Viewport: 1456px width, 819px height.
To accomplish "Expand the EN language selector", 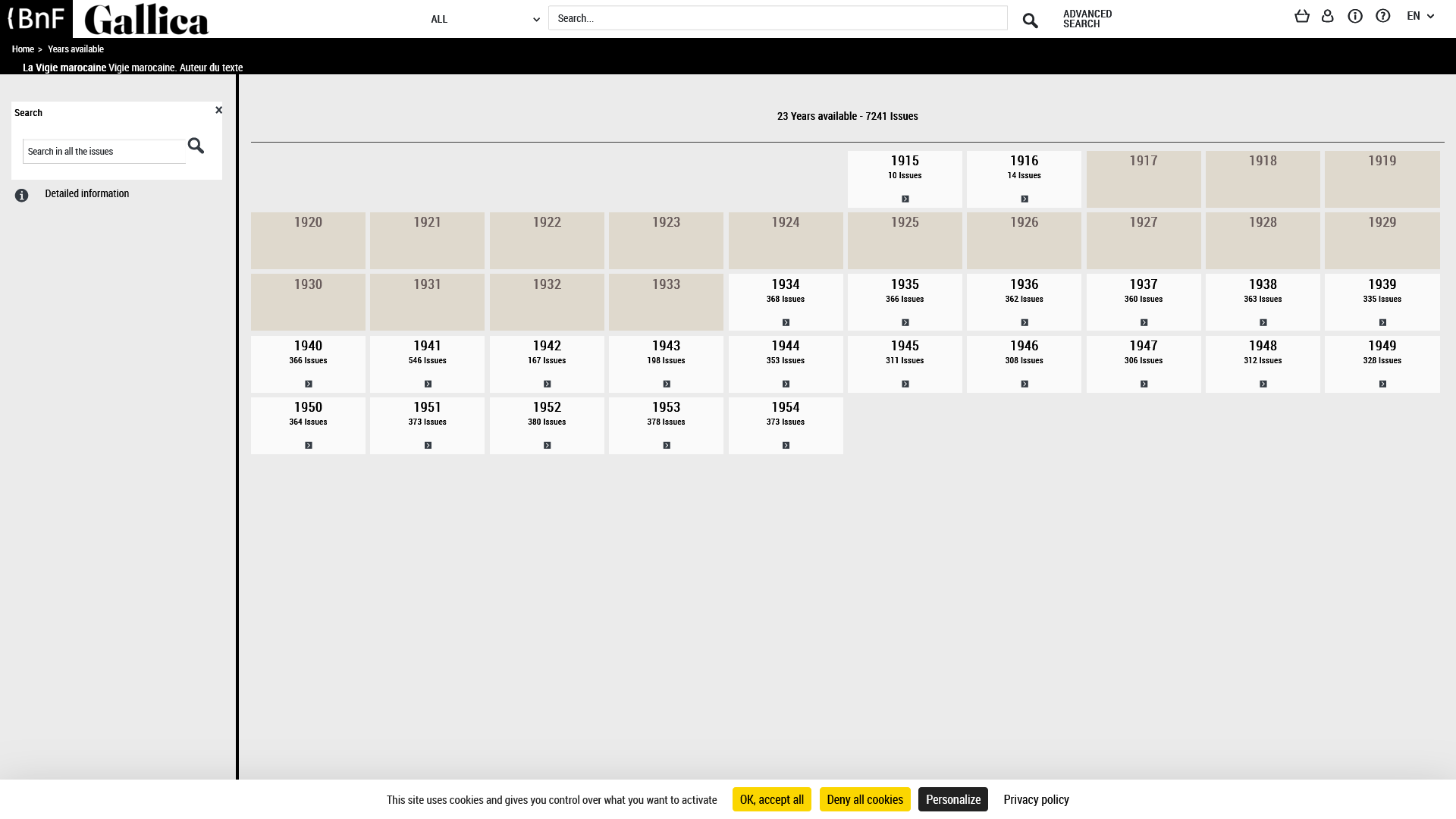I will click(1420, 16).
